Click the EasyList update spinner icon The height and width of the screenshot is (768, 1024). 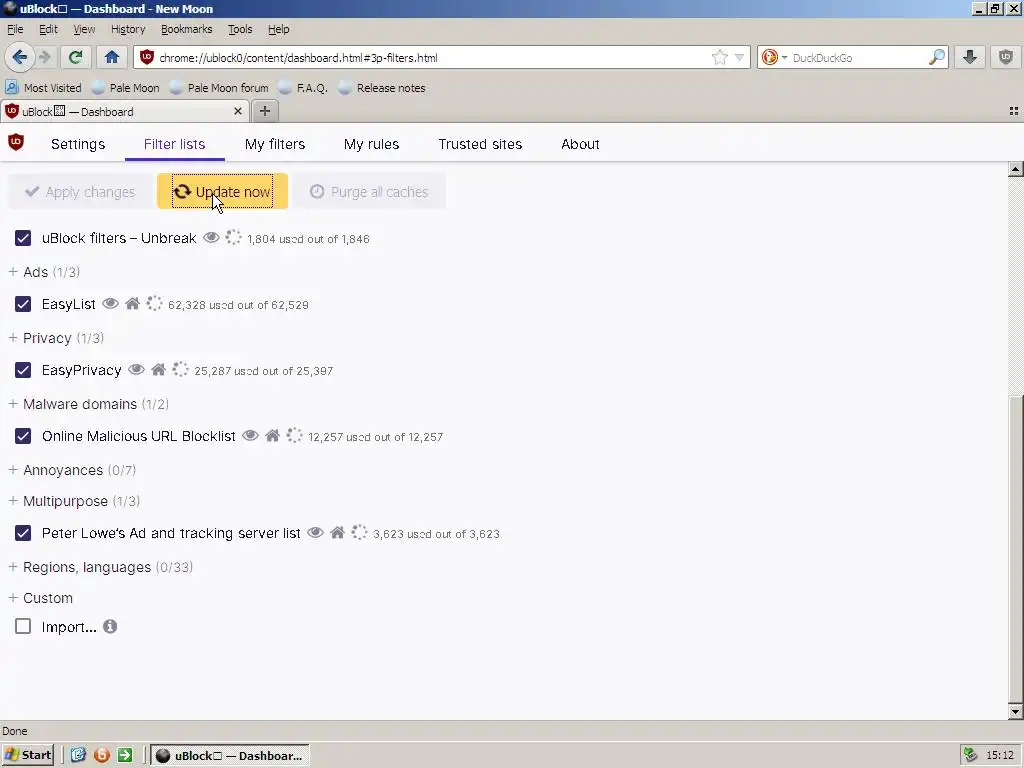coord(154,304)
